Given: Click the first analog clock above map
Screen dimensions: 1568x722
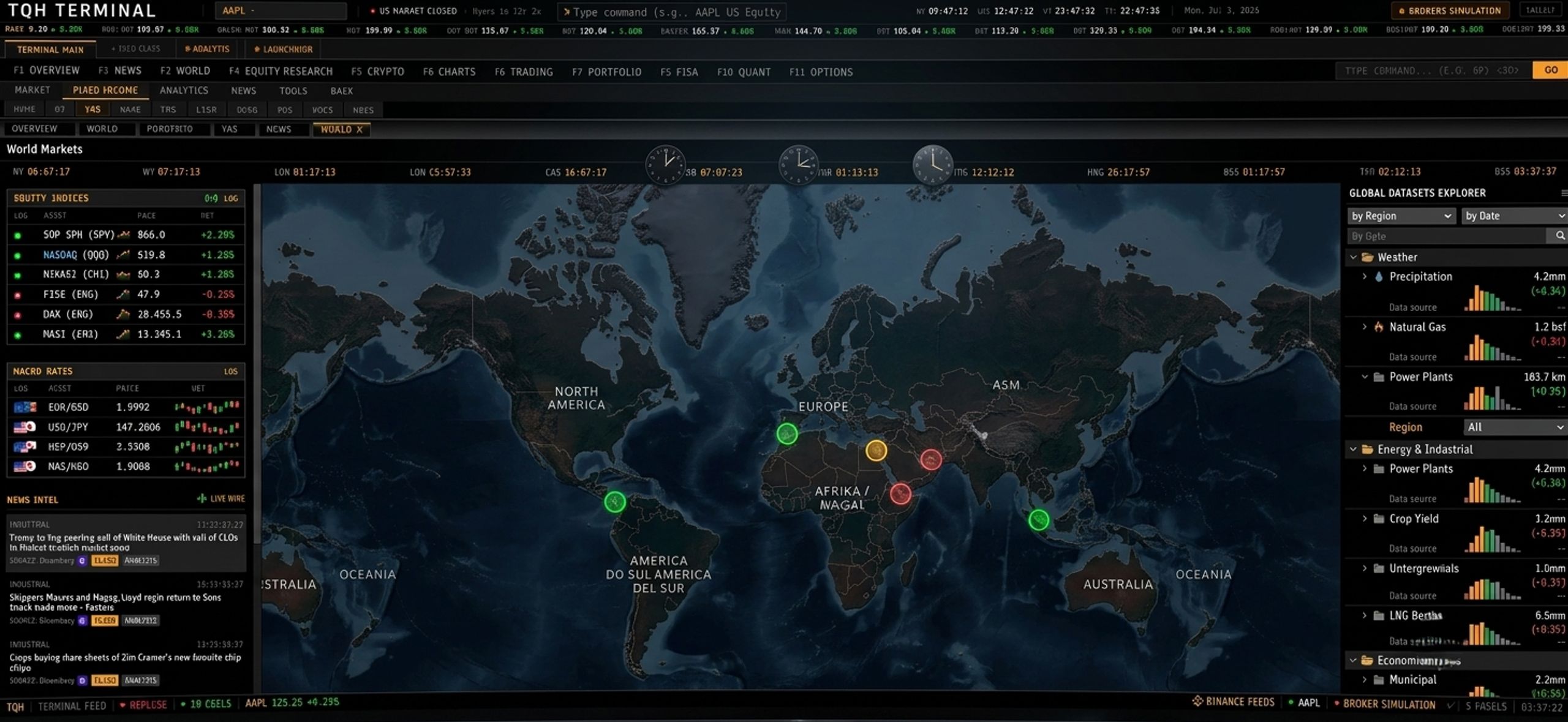Looking at the screenshot, I should coord(665,165).
